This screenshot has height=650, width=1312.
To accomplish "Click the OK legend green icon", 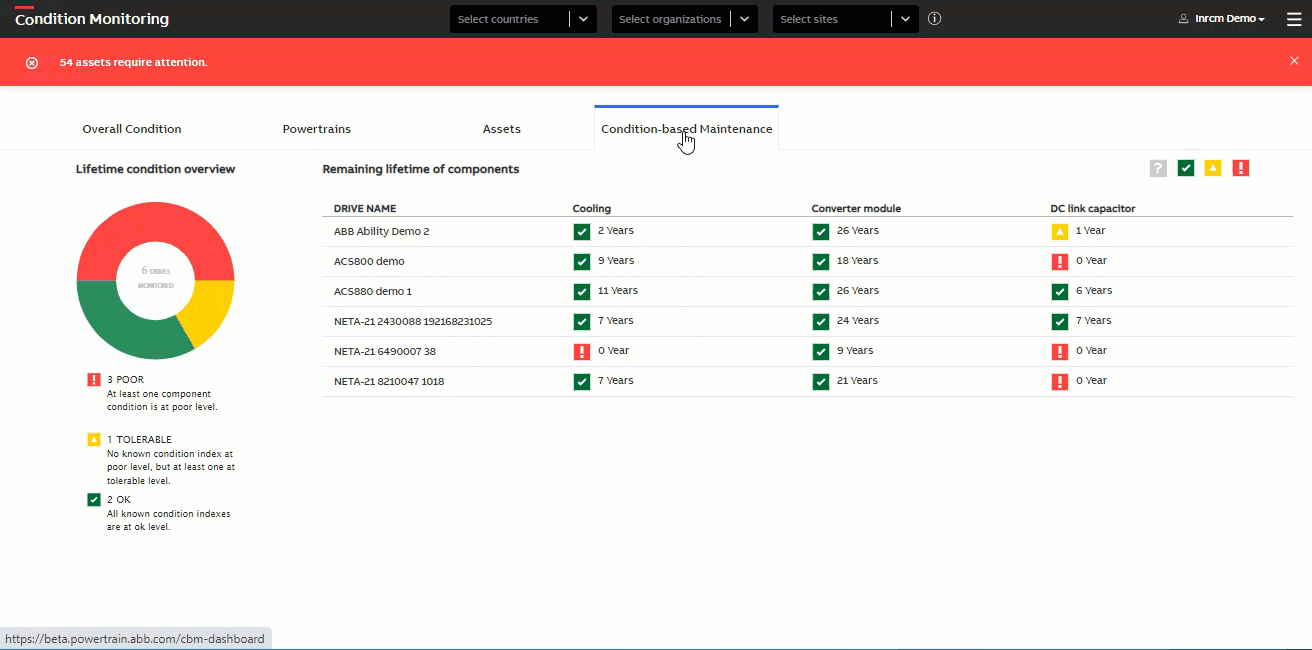I will click(x=94, y=500).
